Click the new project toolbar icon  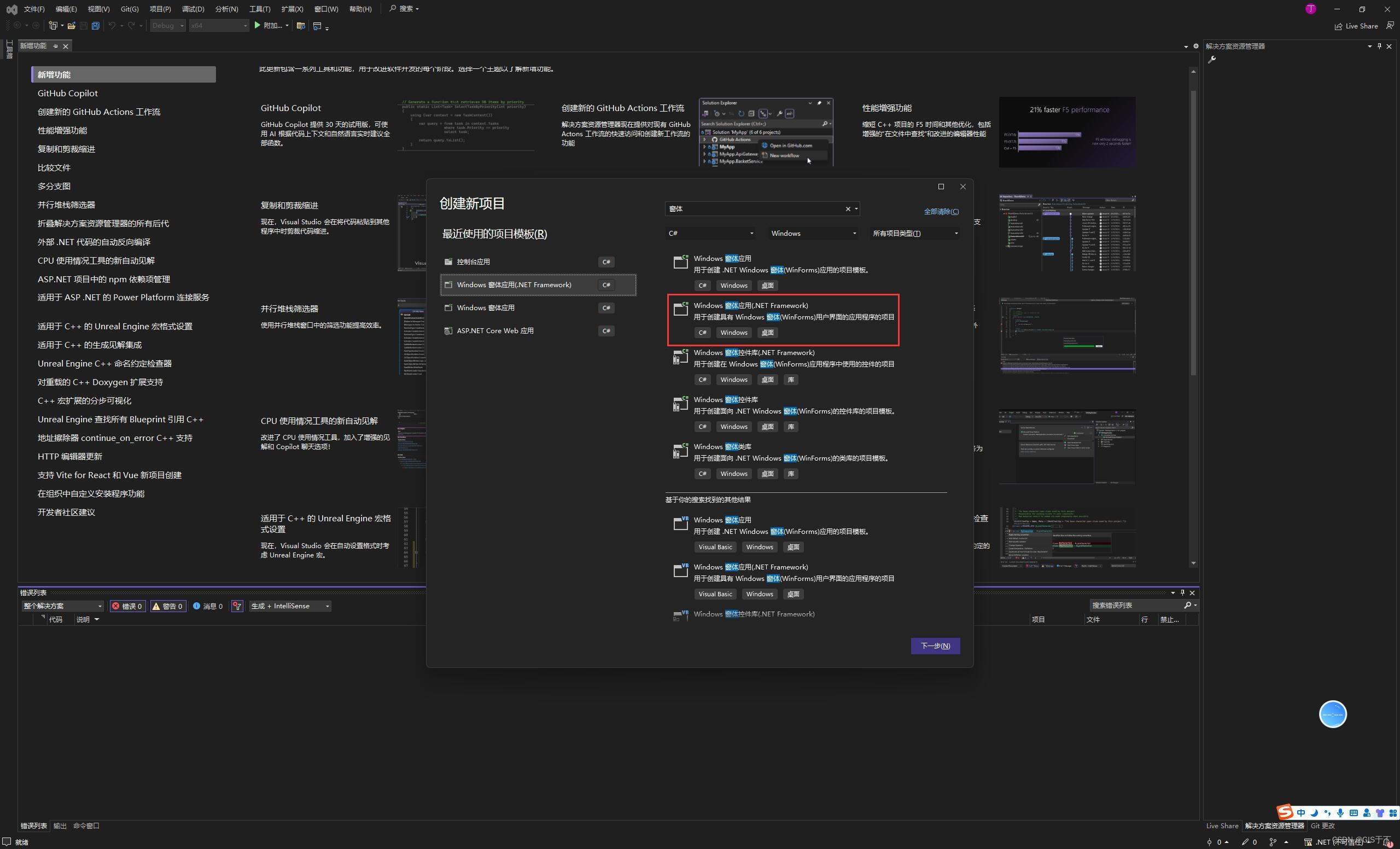click(x=53, y=26)
